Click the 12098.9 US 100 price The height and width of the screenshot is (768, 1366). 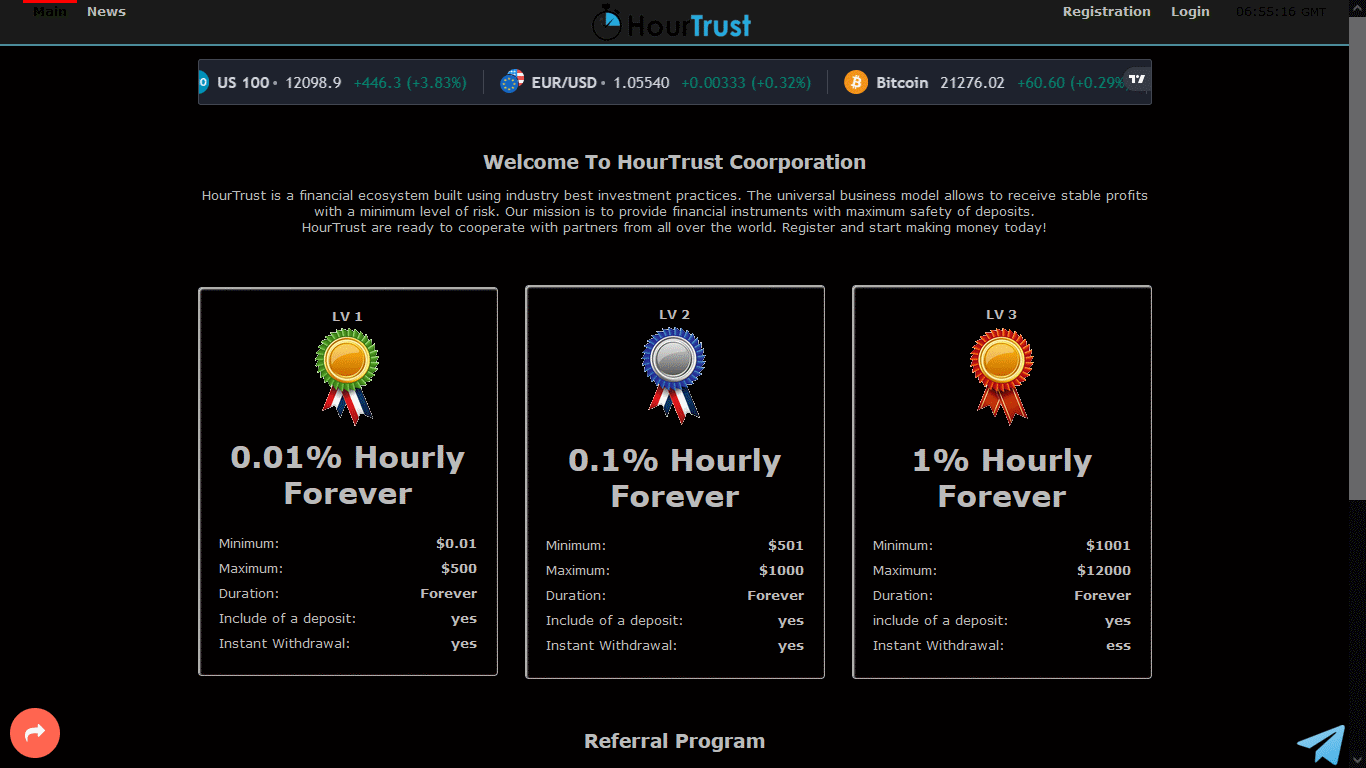tap(313, 83)
